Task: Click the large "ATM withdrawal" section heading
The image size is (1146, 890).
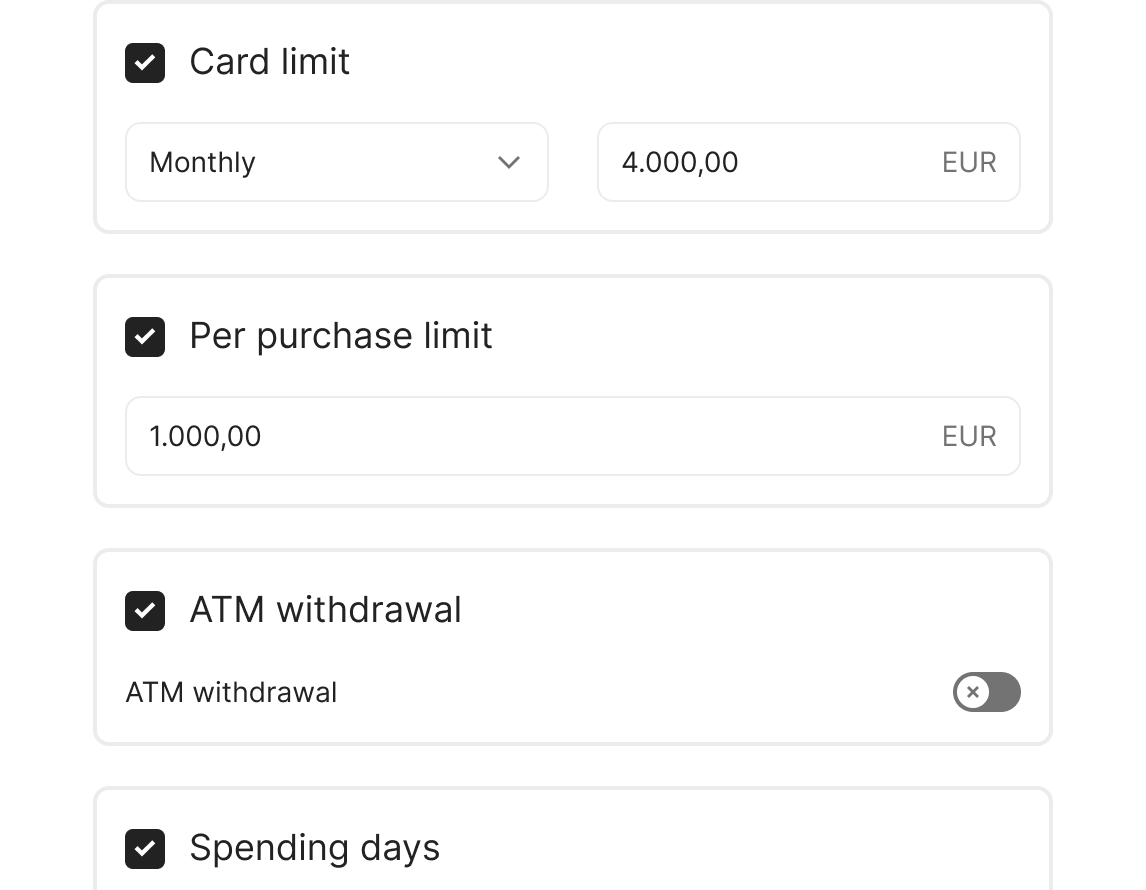Action: pos(326,610)
